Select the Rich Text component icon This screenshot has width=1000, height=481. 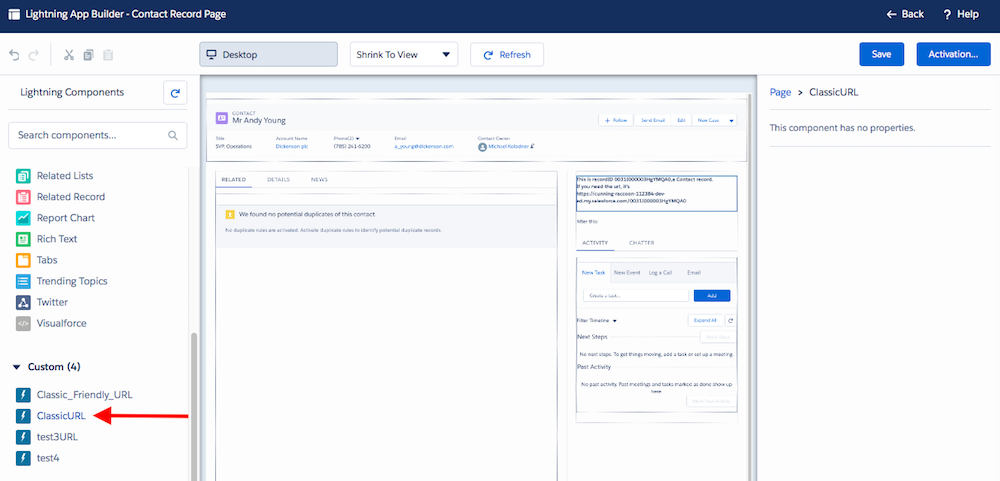click(23, 239)
